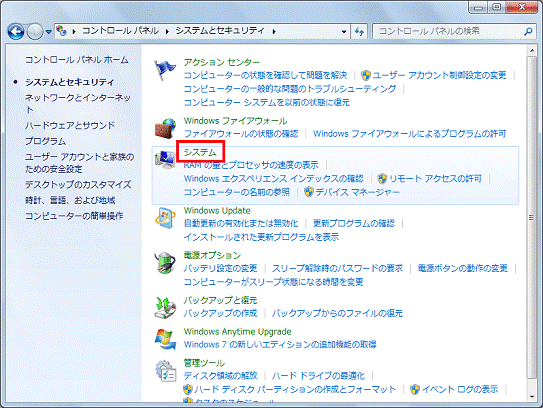
Task: Click the vertical scrollbar up arrow
Action: (532, 51)
